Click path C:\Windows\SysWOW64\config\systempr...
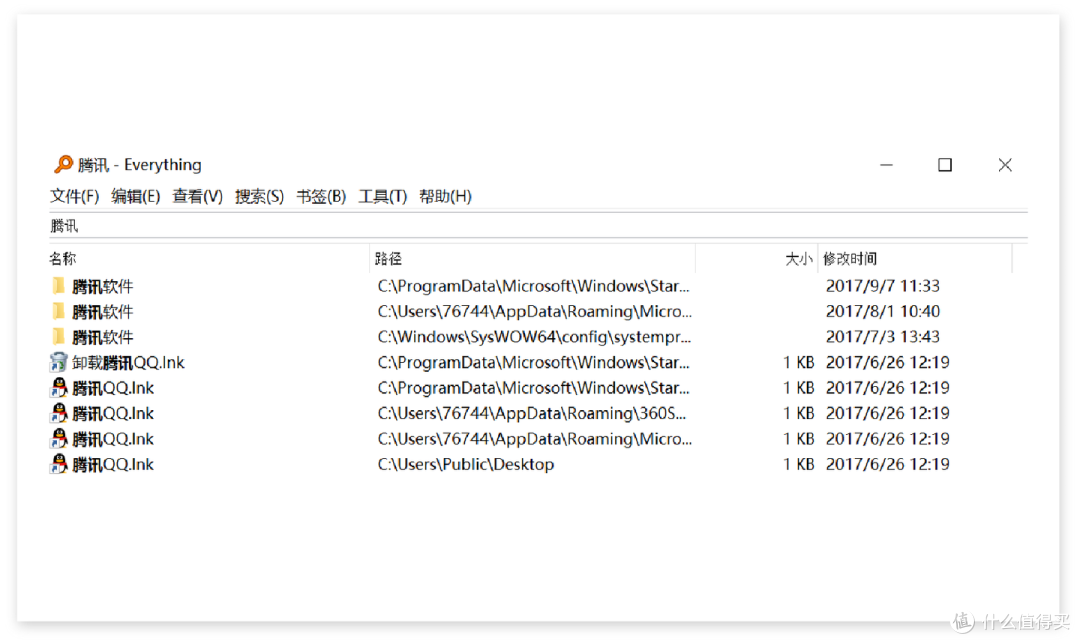The image size is (1080, 644). point(534,337)
